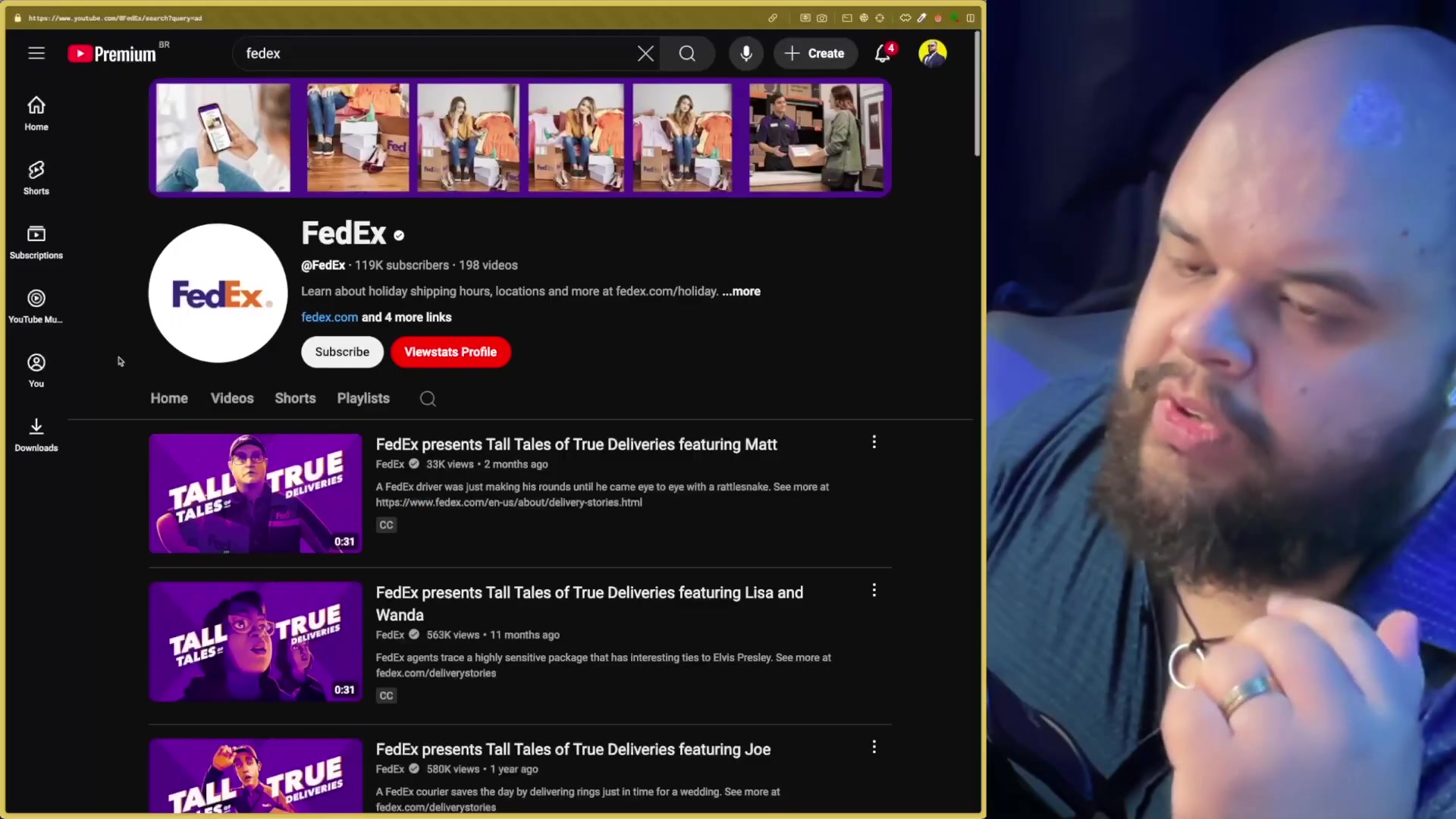This screenshot has height=819, width=1456.
Task: Open Tall Tales featuring Matt thumbnail
Action: coord(256,493)
